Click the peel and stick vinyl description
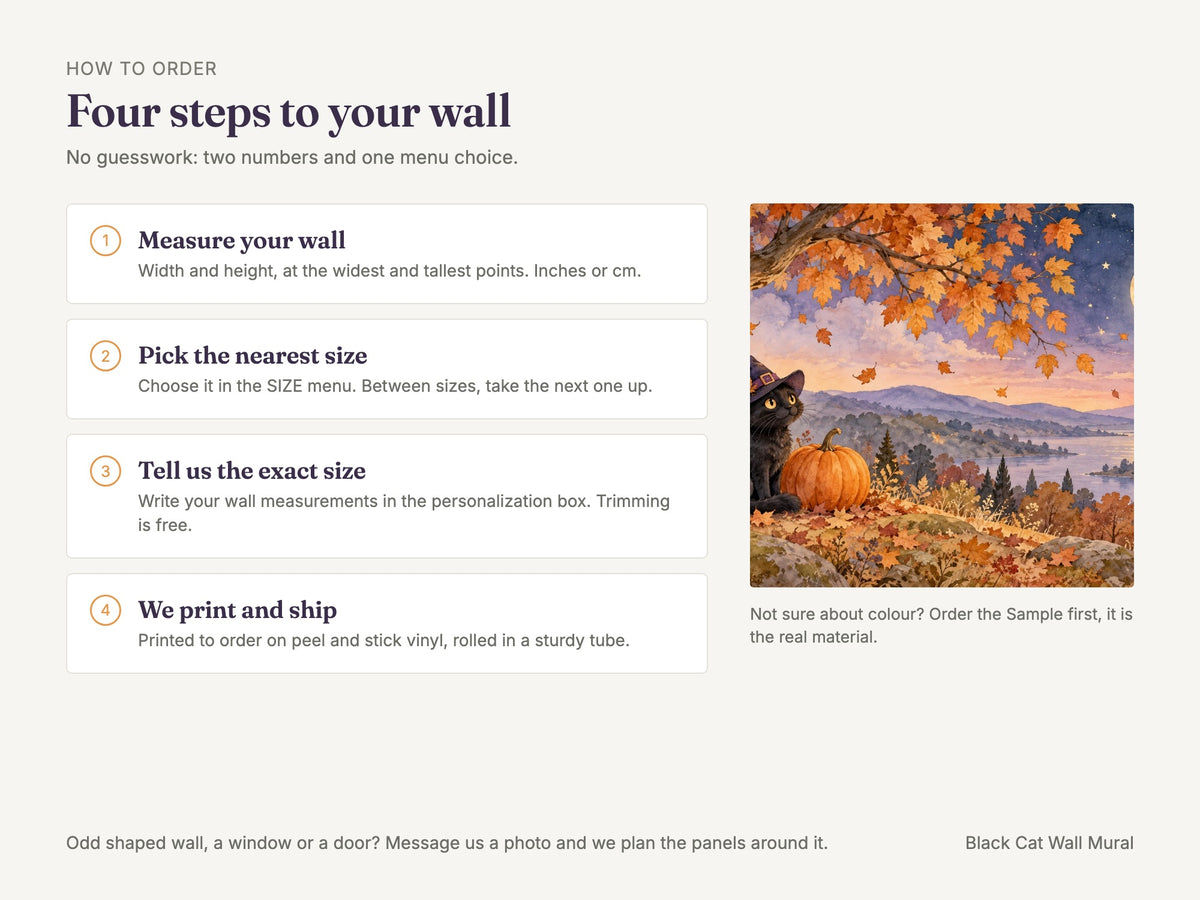The width and height of the screenshot is (1200, 900). click(384, 640)
